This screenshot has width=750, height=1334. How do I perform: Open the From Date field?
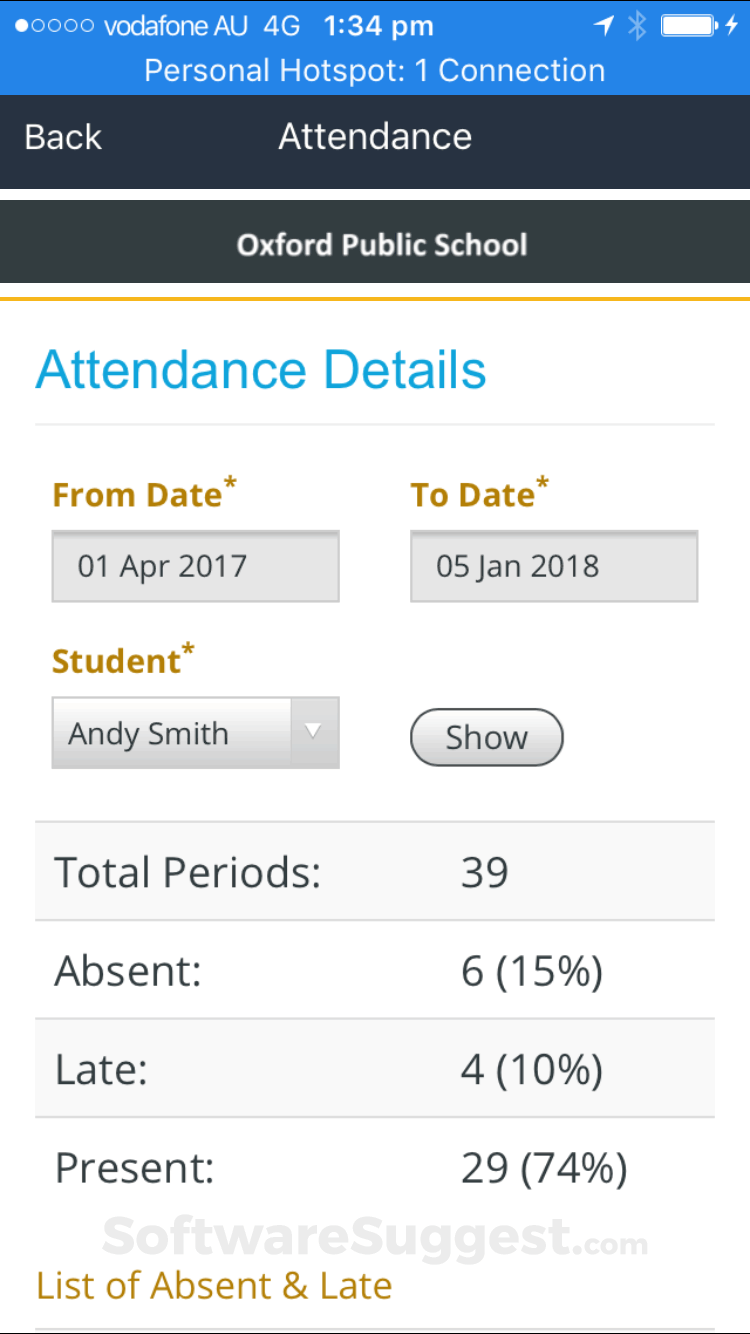click(195, 566)
